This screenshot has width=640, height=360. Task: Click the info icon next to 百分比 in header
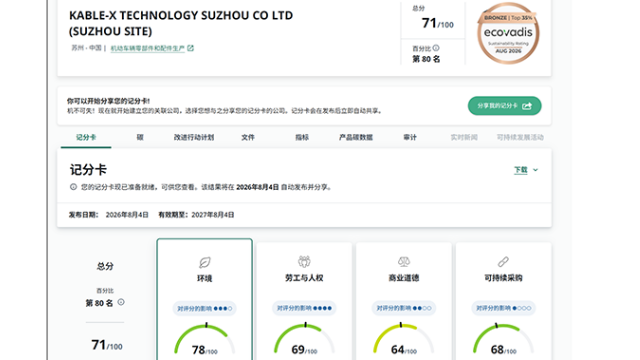coord(436,48)
